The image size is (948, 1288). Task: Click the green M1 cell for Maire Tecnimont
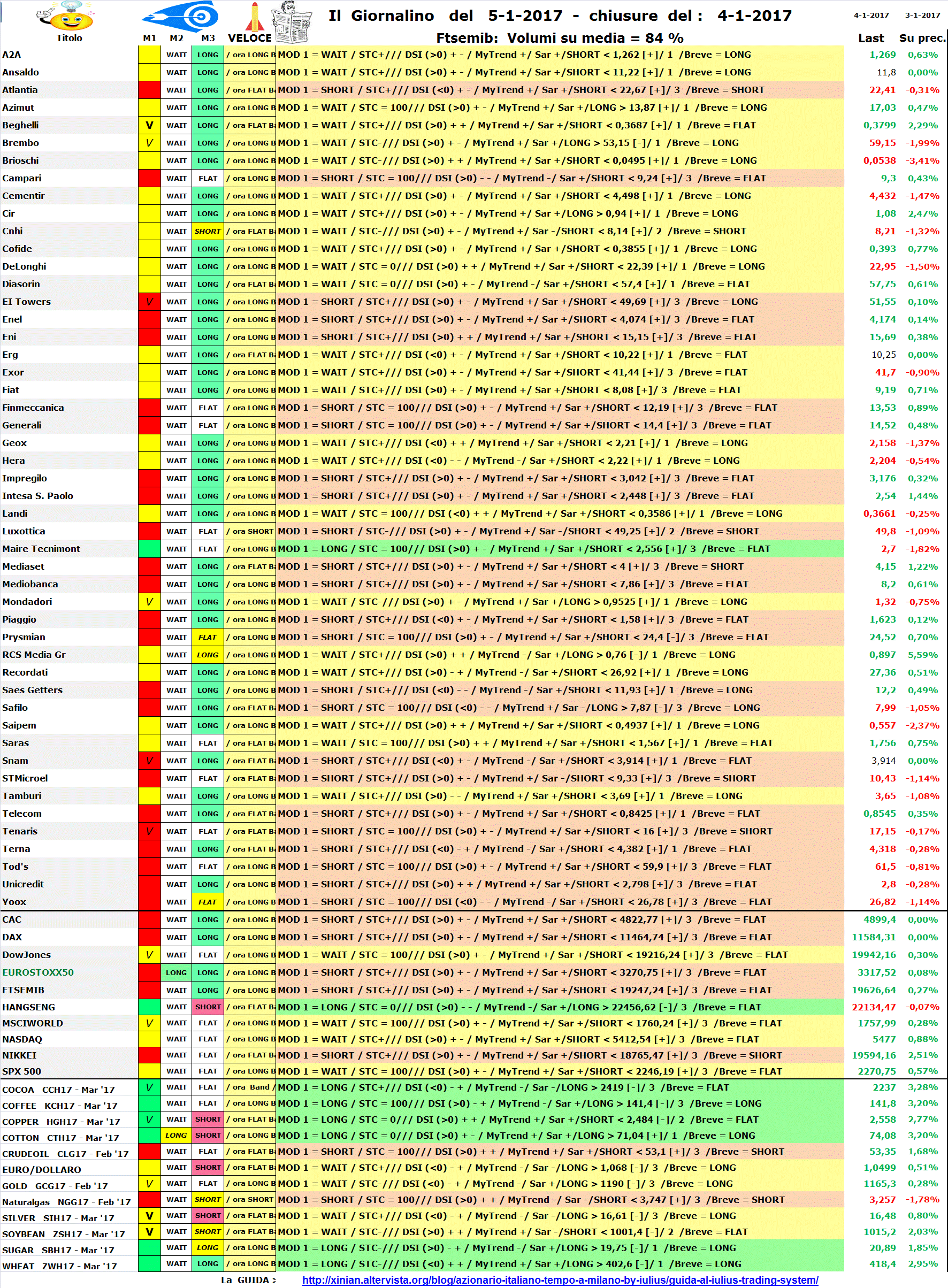(x=149, y=549)
